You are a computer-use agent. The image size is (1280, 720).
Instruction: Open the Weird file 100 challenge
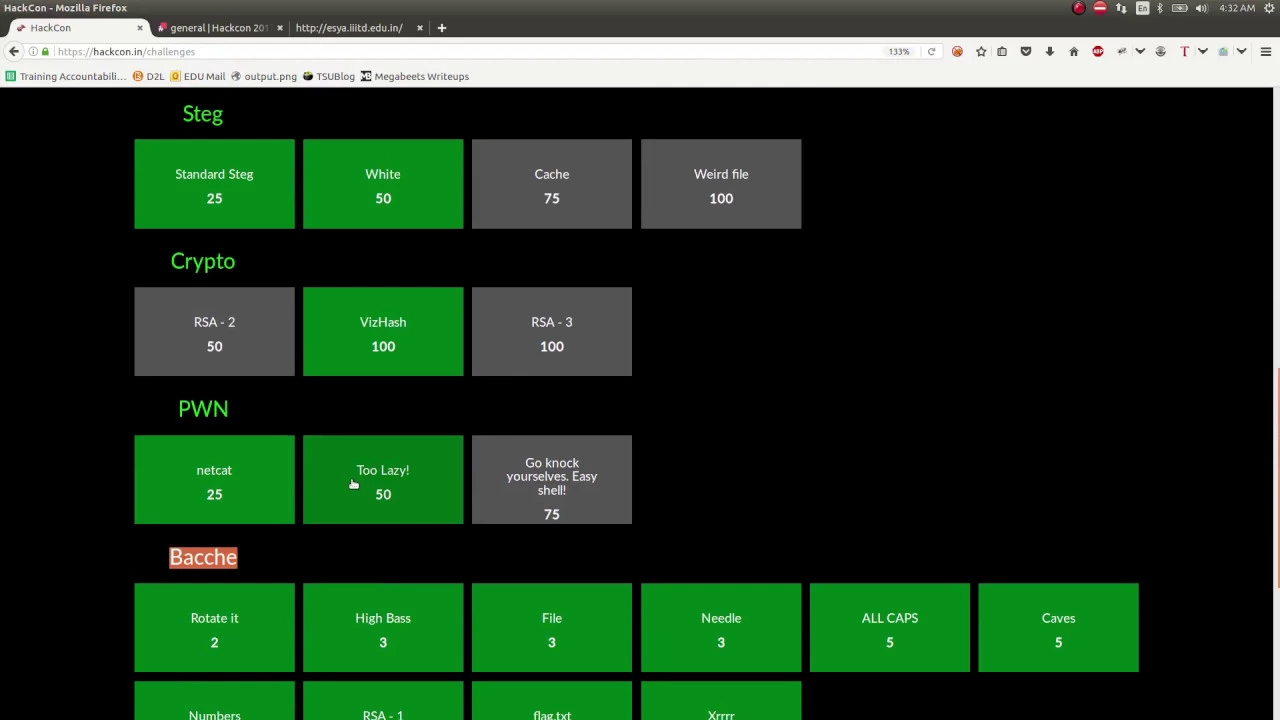pos(721,184)
